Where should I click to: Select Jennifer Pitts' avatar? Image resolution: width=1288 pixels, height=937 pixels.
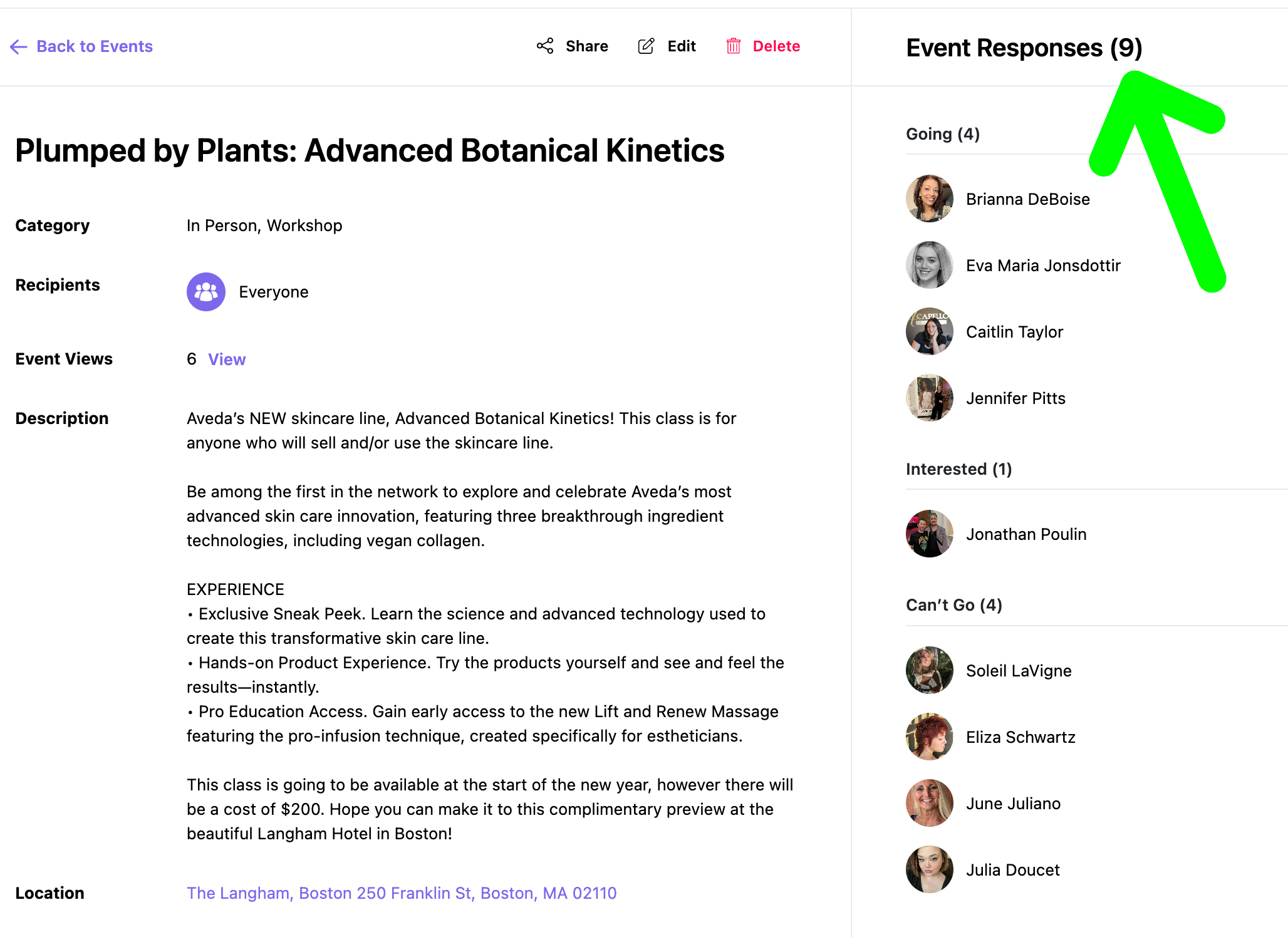pyautogui.click(x=930, y=398)
